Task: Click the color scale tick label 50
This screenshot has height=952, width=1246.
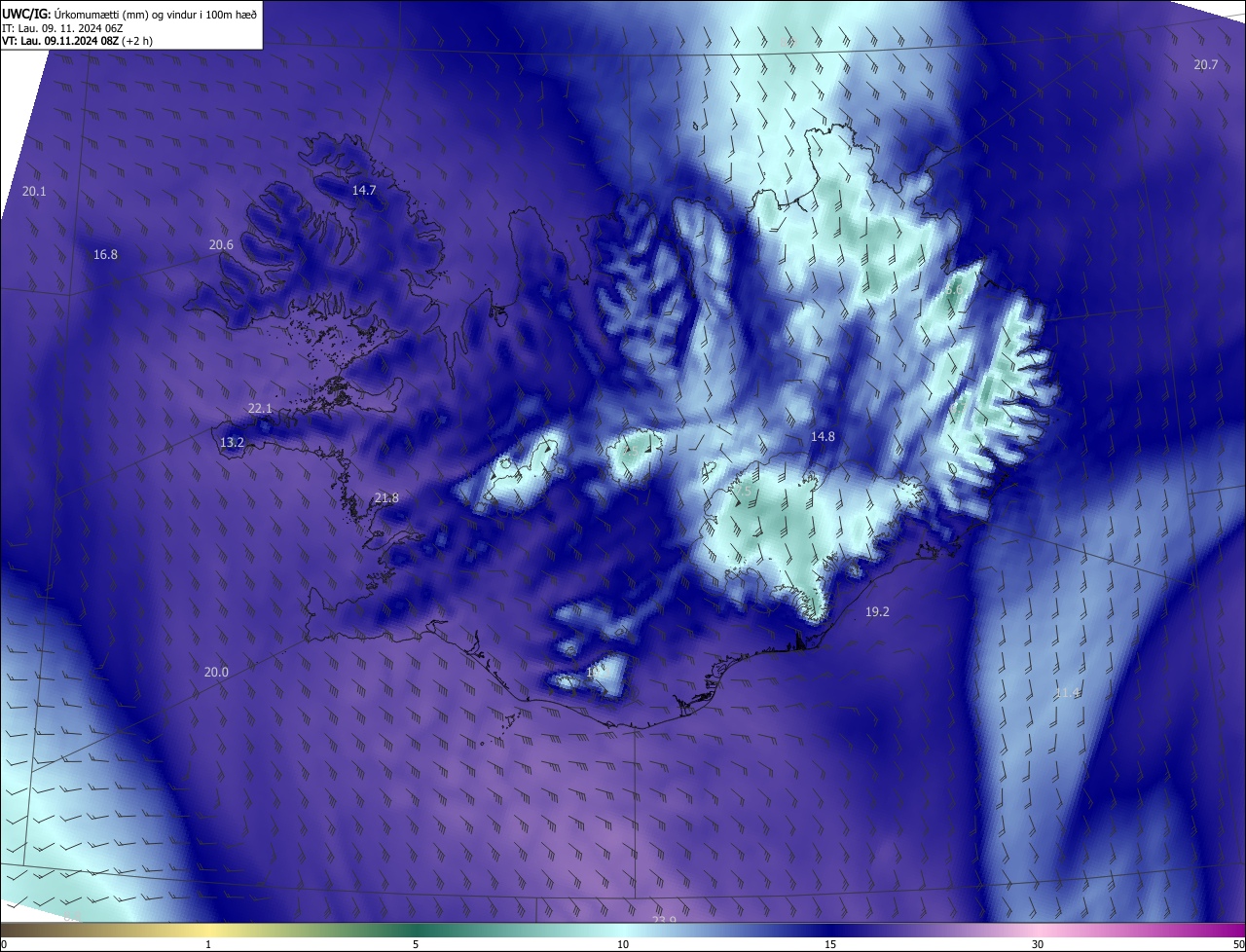Action: click(x=1238, y=945)
